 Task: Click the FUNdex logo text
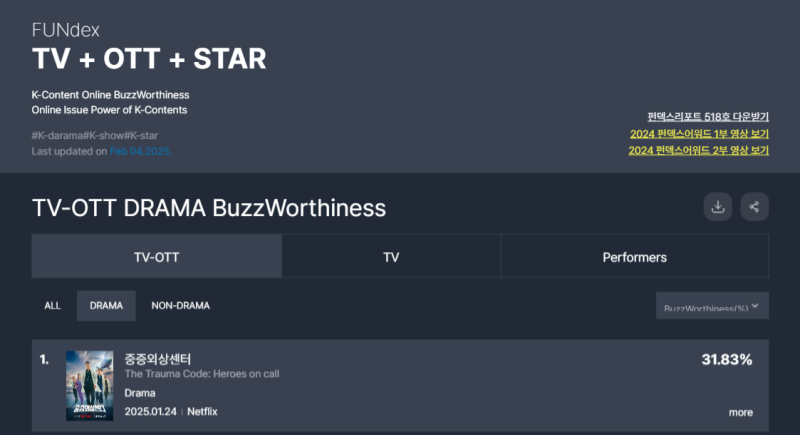(66, 31)
